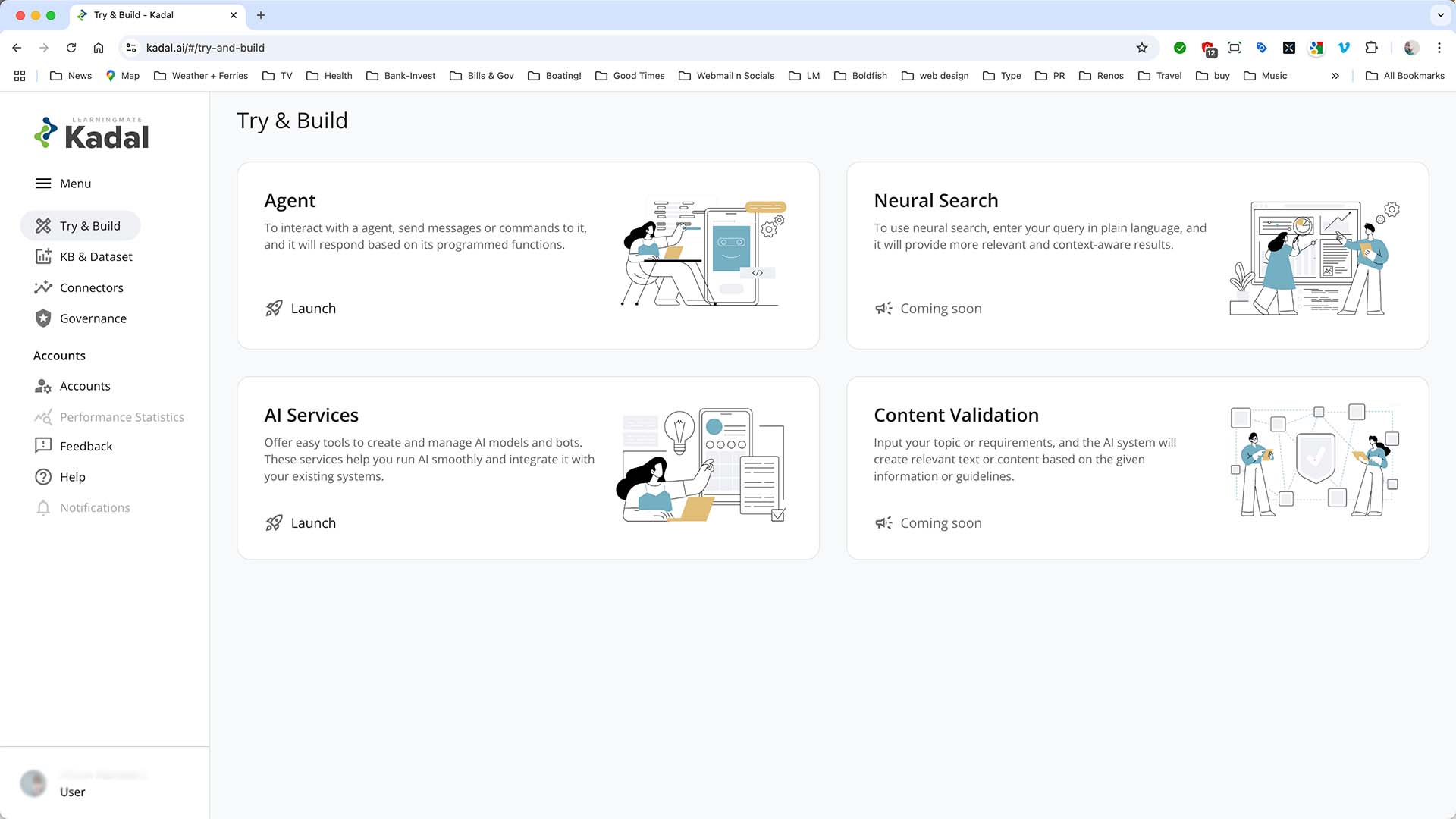This screenshot has height=819, width=1456.
Task: Bookmark this page with the star icon
Action: (1141, 48)
